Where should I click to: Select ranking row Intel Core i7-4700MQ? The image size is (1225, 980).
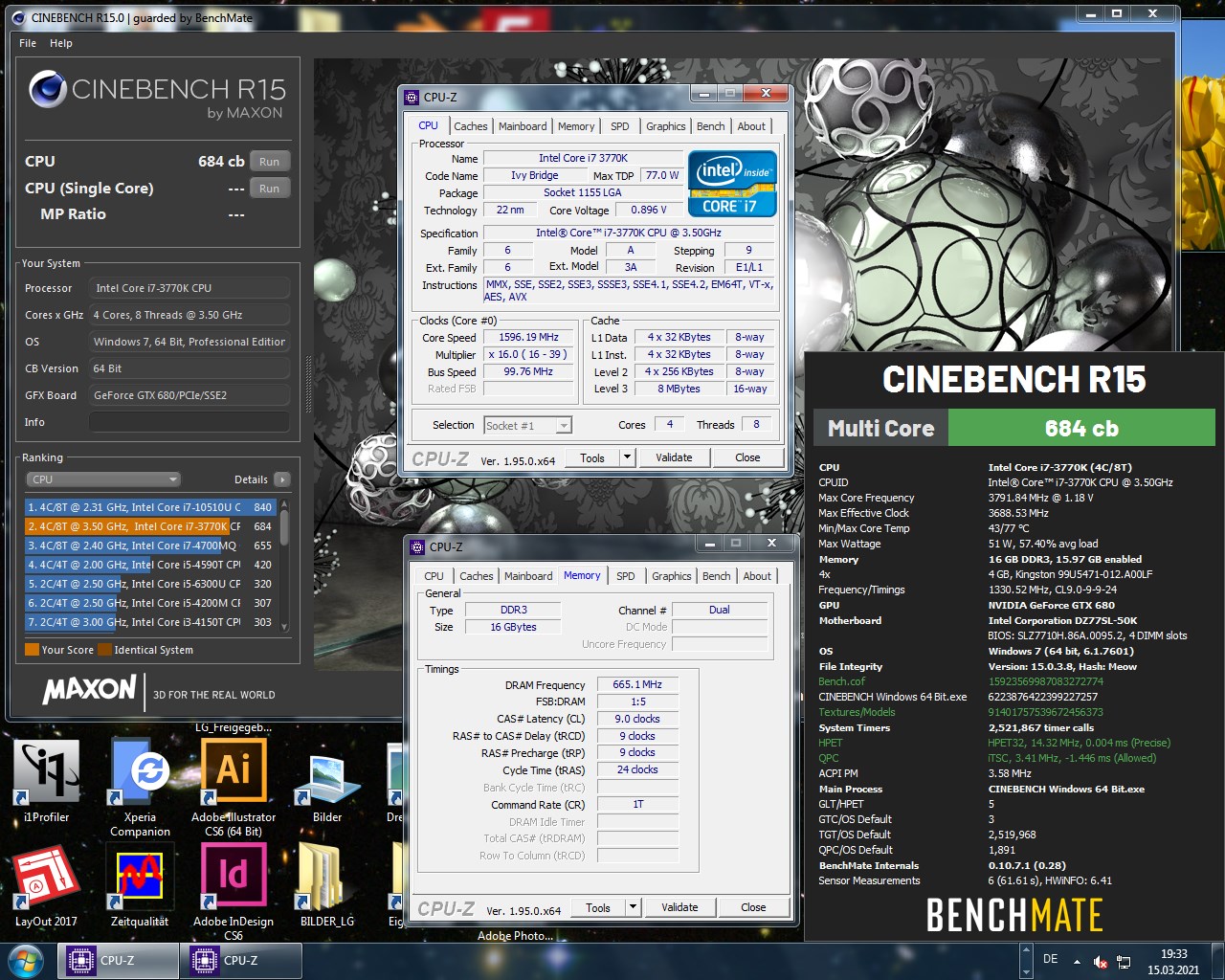(x=150, y=546)
